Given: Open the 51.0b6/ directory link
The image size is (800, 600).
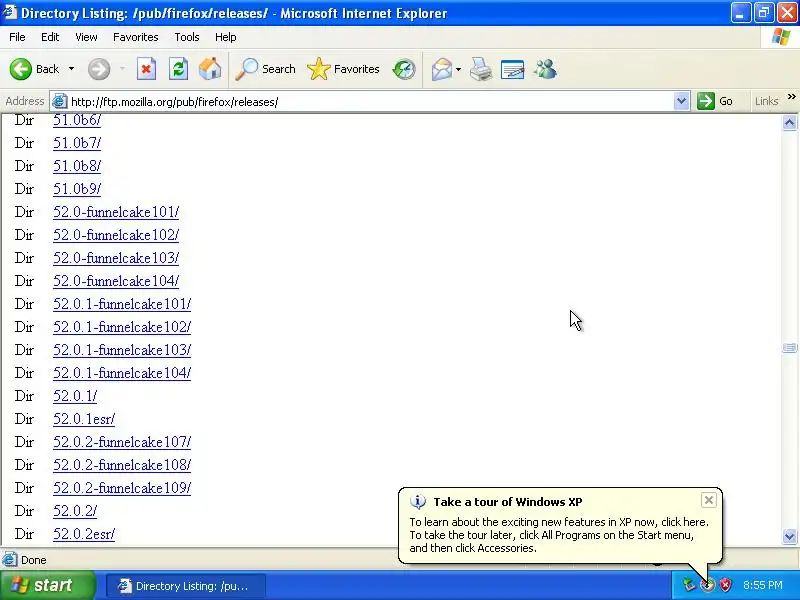Looking at the screenshot, I should click(77, 120).
